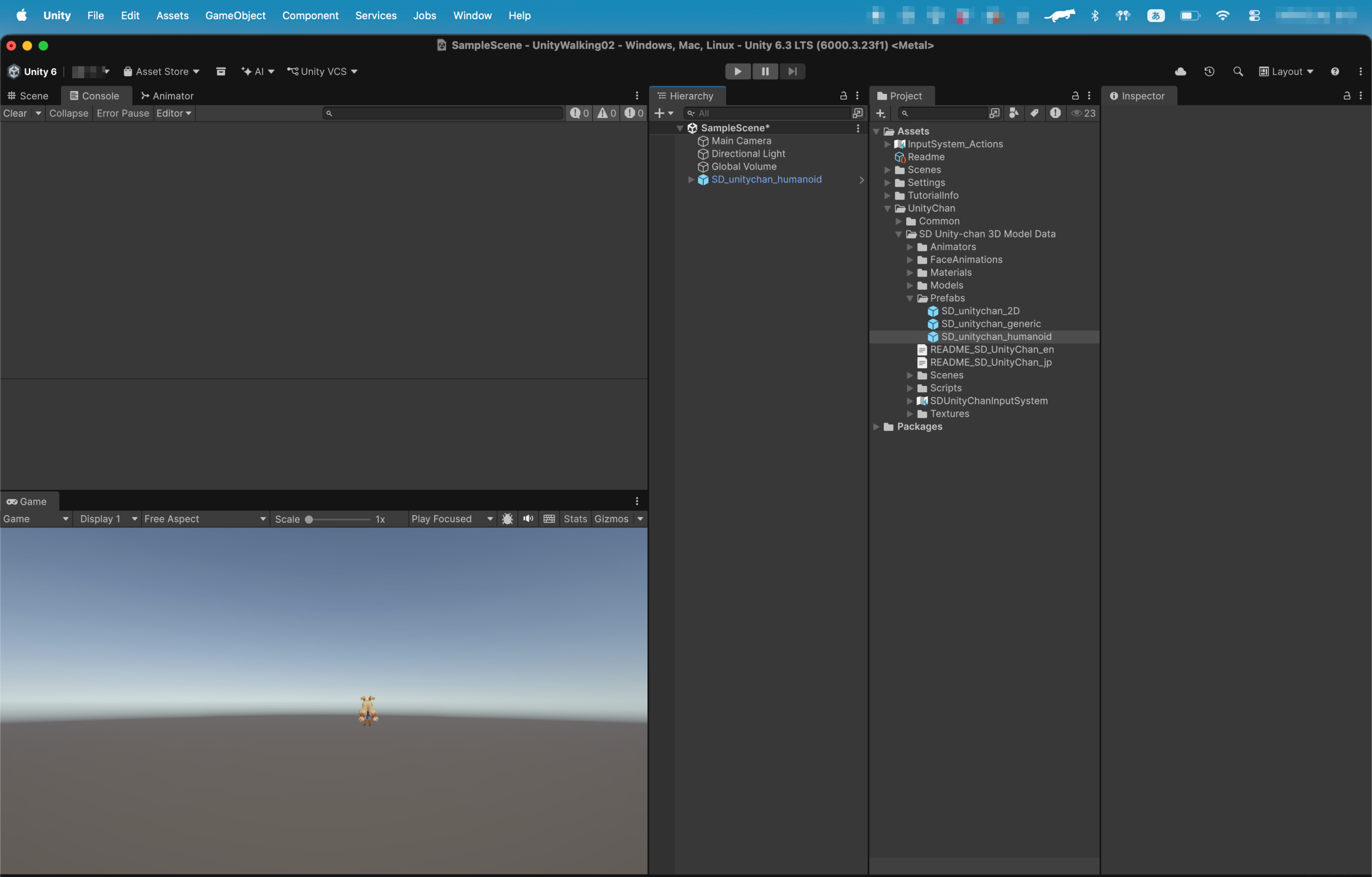The image size is (1372, 877).
Task: Click the Step frame button
Action: [x=792, y=71]
